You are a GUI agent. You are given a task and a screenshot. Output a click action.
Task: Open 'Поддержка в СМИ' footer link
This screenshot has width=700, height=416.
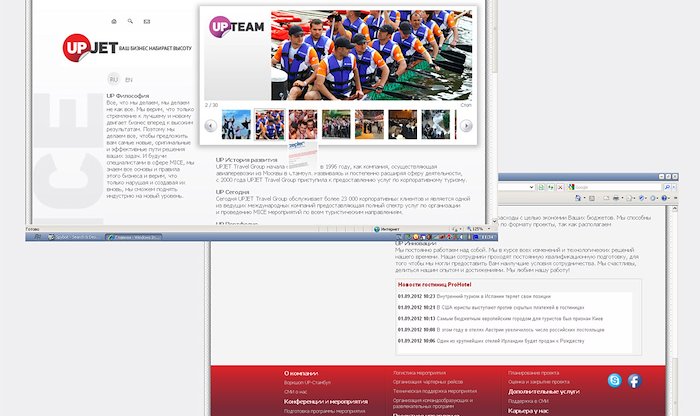(x=528, y=401)
